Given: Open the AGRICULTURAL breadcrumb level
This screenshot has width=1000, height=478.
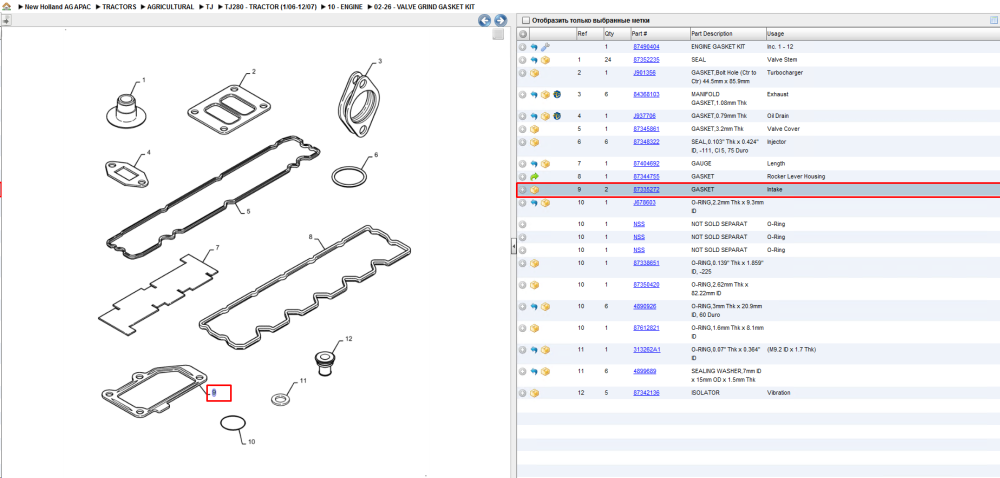Looking at the screenshot, I should pos(170,6).
